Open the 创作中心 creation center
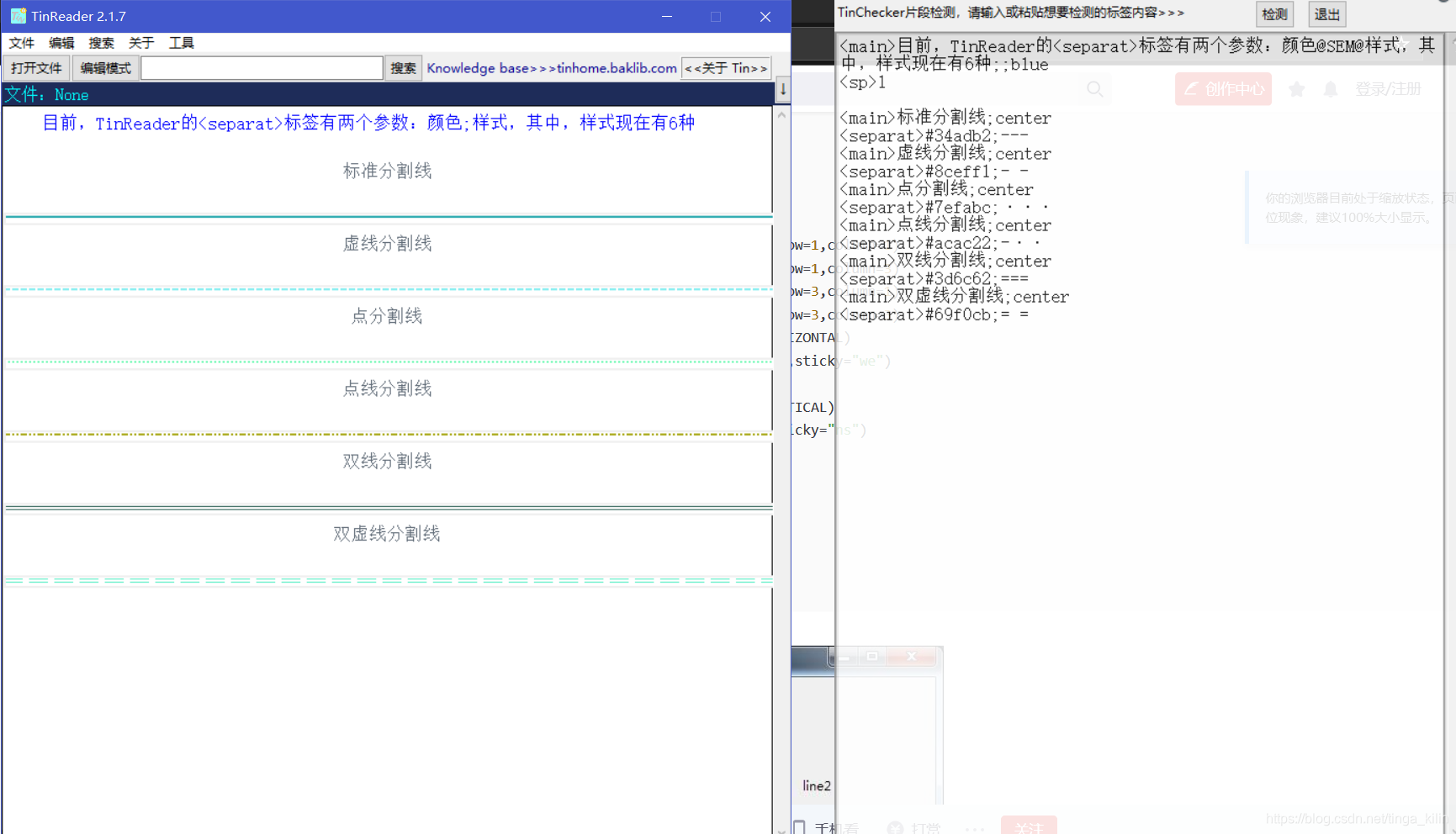This screenshot has height=834, width=1456. 1223,88
